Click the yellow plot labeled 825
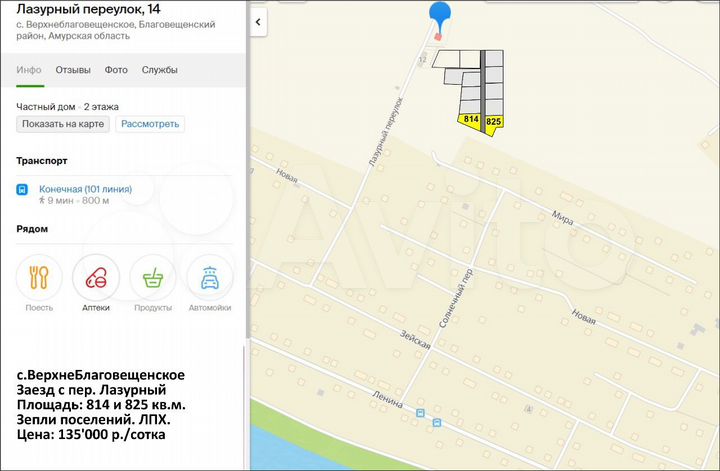The image size is (720, 471). point(494,121)
